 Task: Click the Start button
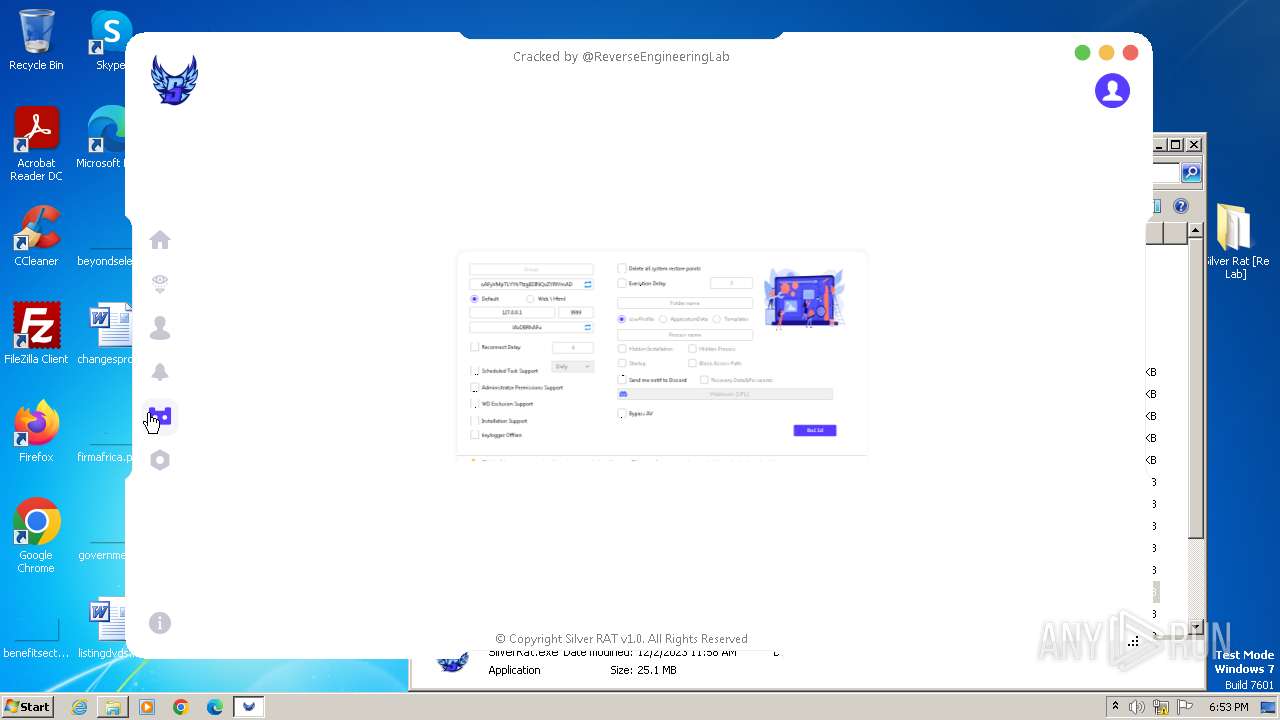pyautogui.click(x=28, y=706)
